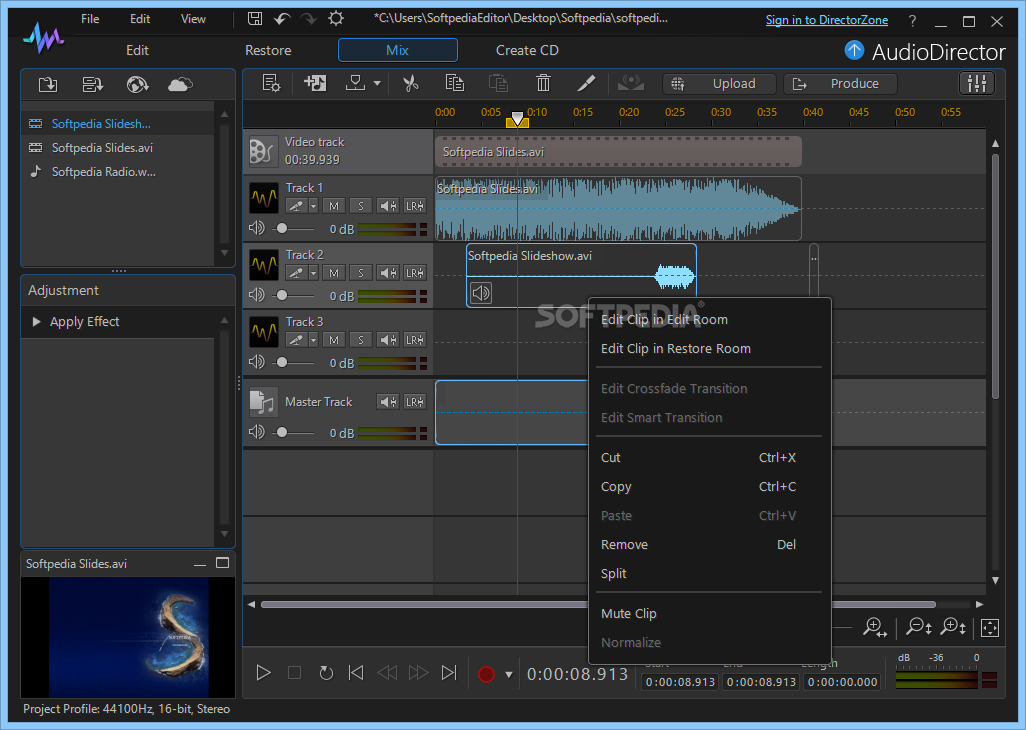Click Track 3 volume slider knob
This screenshot has height=730, width=1026.
(x=282, y=362)
